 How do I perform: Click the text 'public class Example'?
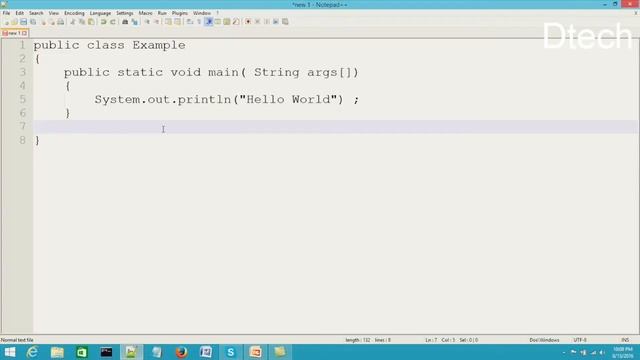click(109, 45)
